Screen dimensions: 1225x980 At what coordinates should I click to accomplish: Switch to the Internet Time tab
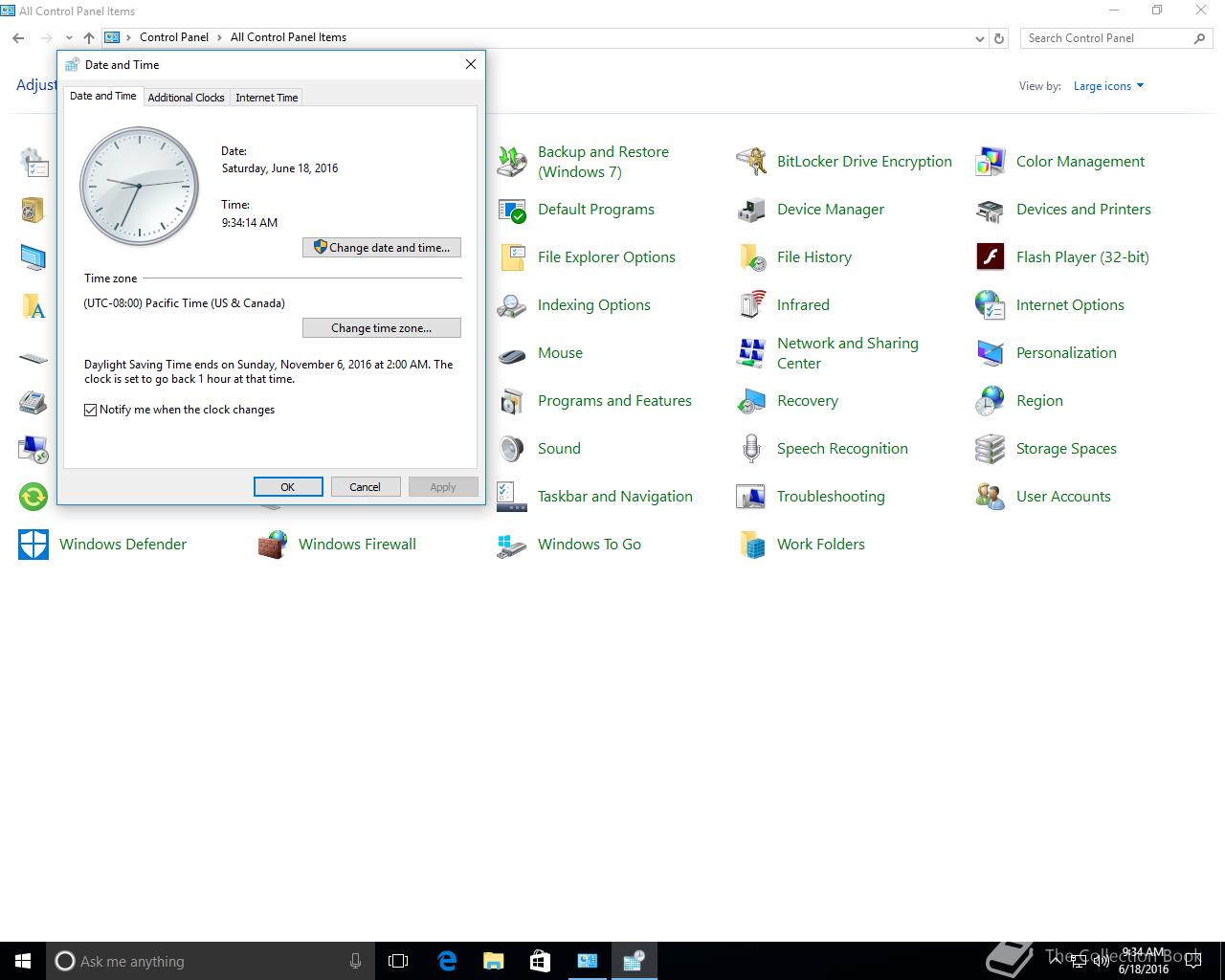coord(266,98)
